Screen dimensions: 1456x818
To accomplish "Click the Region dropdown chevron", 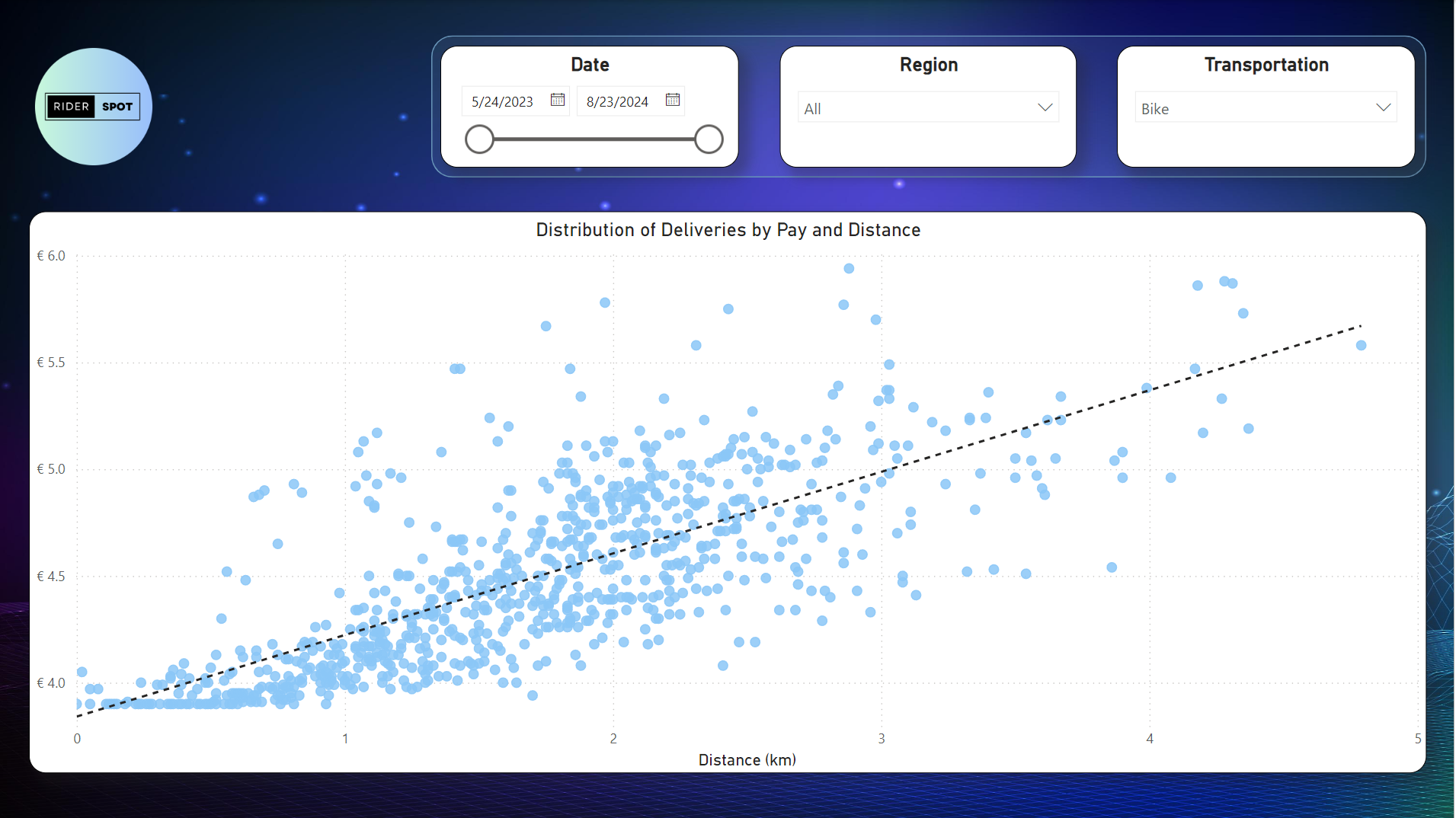I will point(1045,107).
